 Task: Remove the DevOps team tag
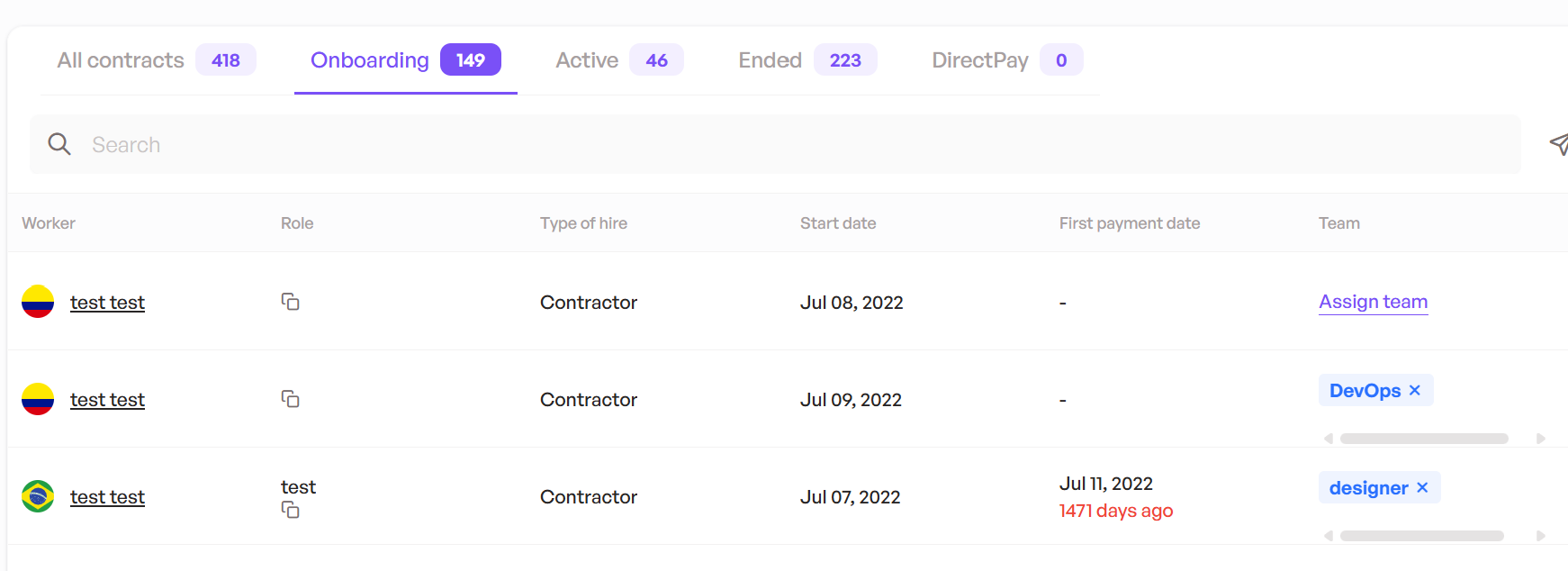(x=1415, y=390)
